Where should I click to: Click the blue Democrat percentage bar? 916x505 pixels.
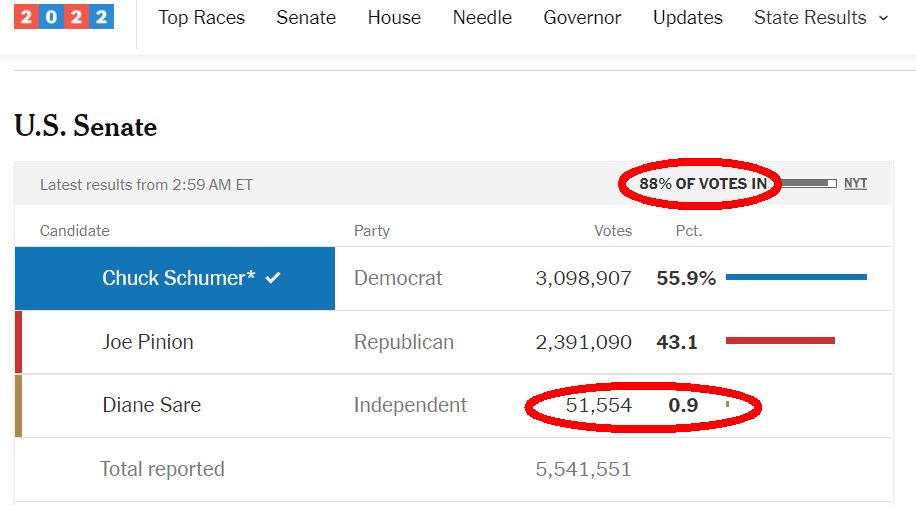[796, 278]
